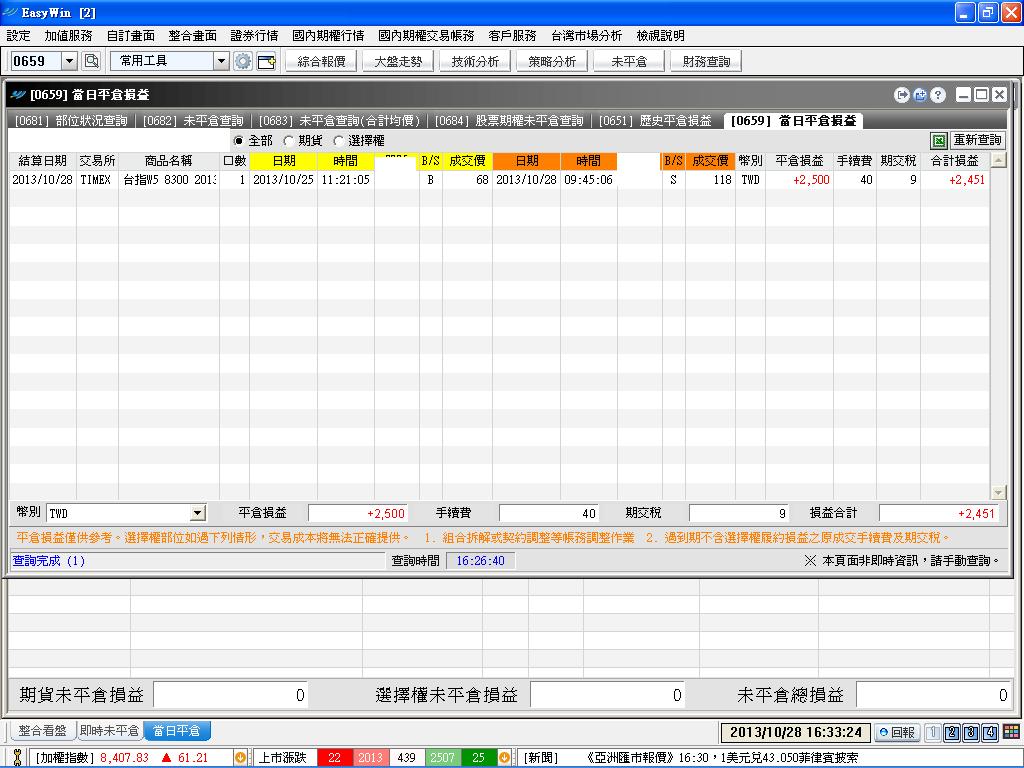Screen dimensions: 1024x768
Task: Click the 重新查詢 refresh button
Action: (x=978, y=140)
